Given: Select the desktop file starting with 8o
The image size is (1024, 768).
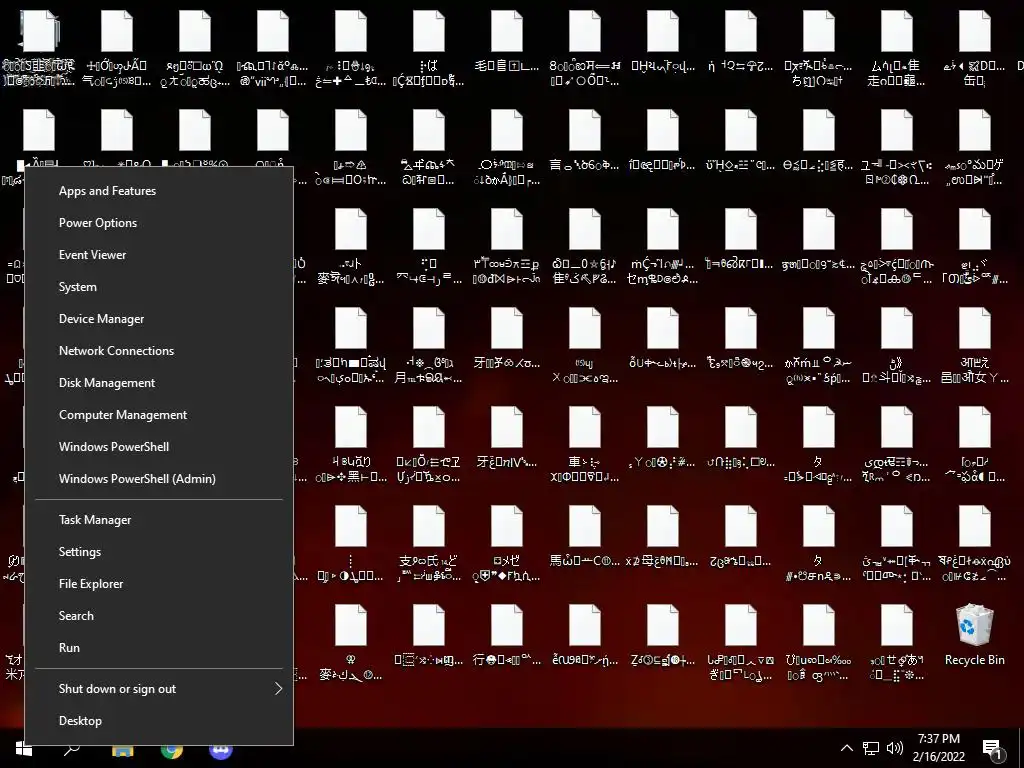Looking at the screenshot, I should (x=584, y=49).
